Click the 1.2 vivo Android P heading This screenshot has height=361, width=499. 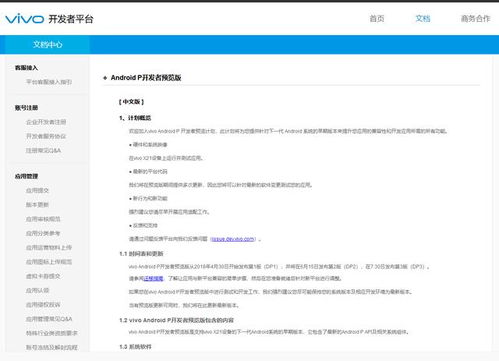(176, 320)
